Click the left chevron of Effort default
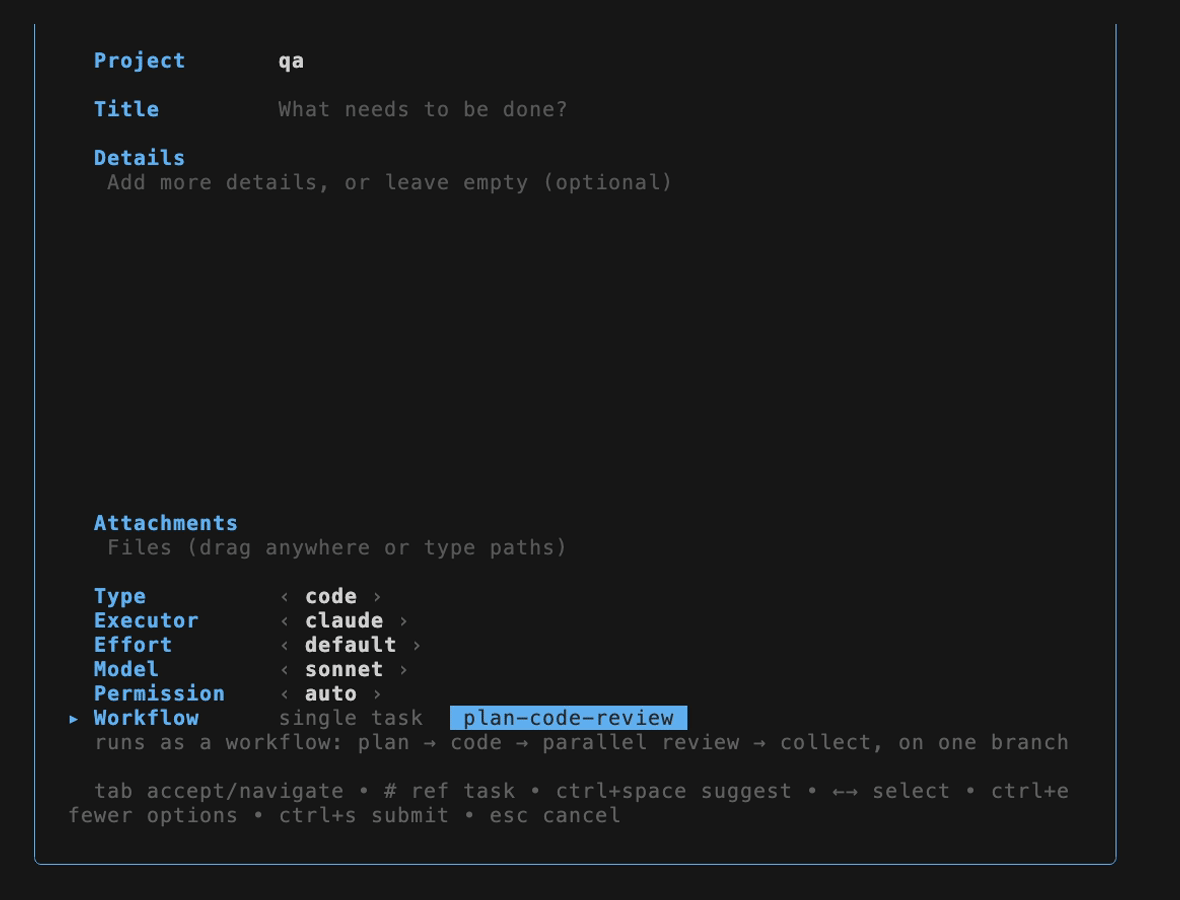 tap(284, 646)
